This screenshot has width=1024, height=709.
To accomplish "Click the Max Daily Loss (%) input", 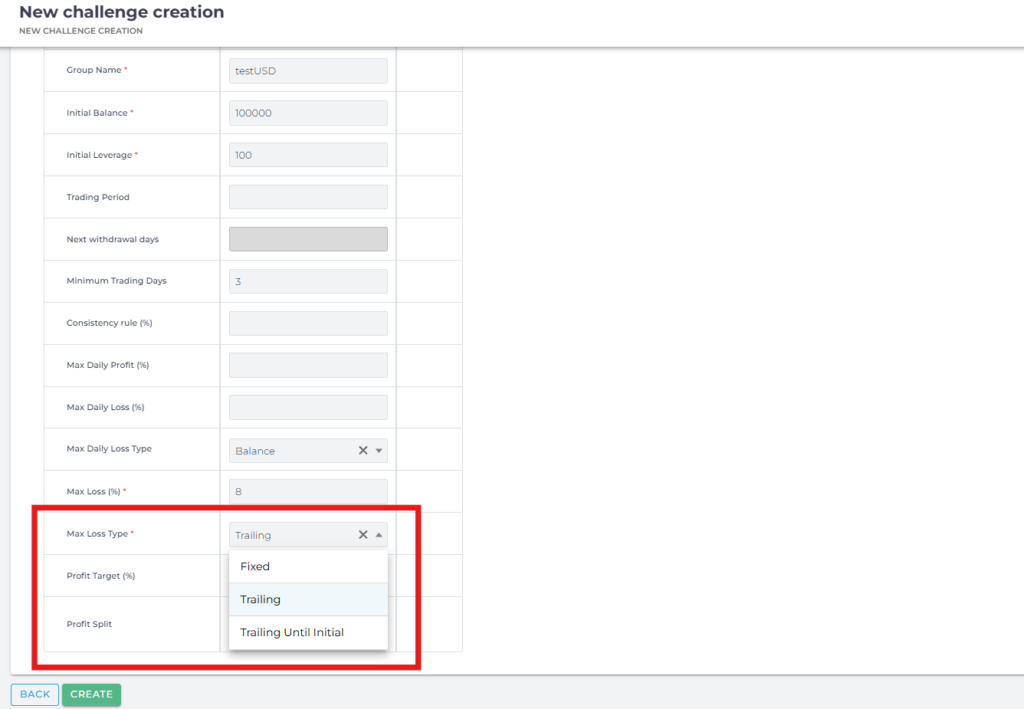I will 308,408.
